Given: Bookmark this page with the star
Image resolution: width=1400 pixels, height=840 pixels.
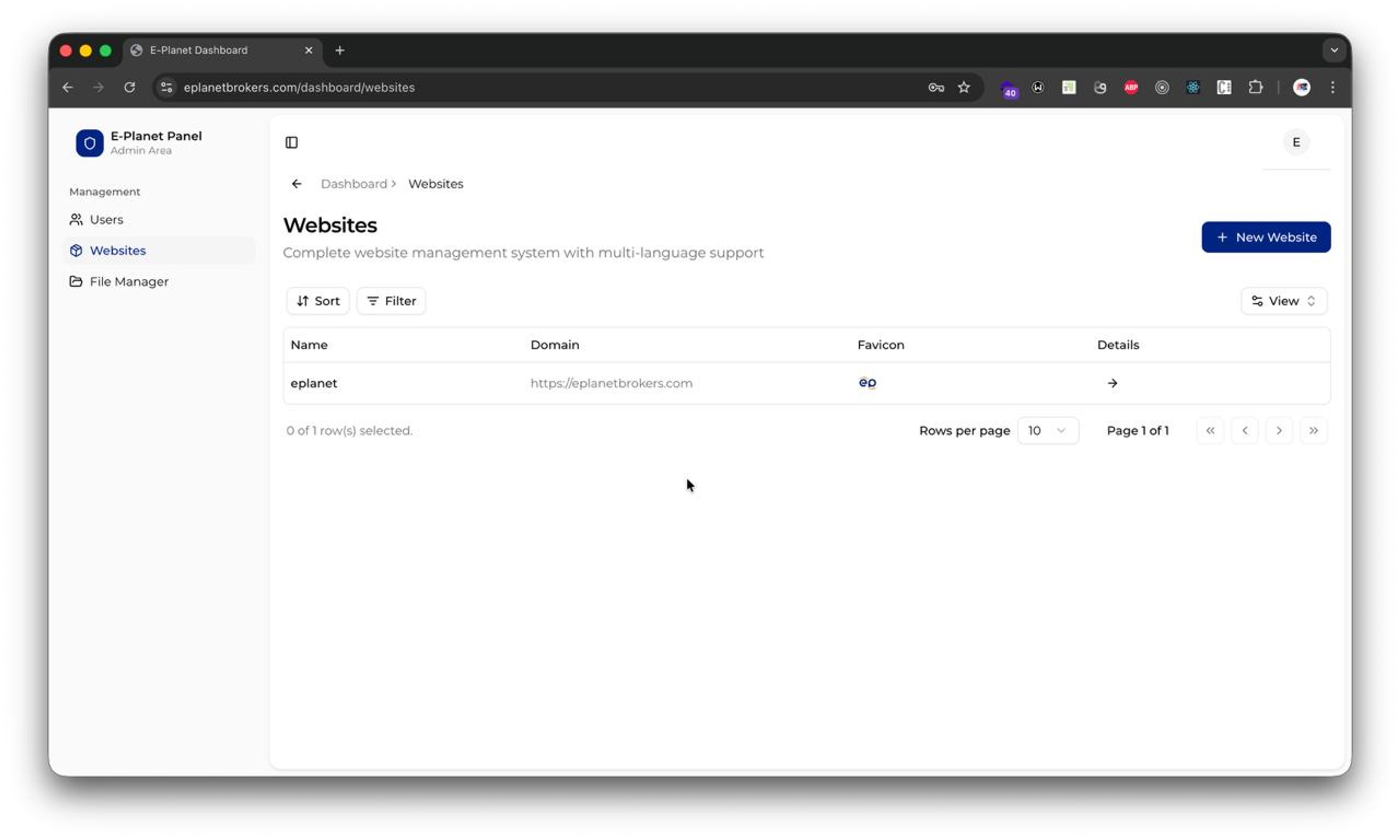Looking at the screenshot, I should (964, 87).
